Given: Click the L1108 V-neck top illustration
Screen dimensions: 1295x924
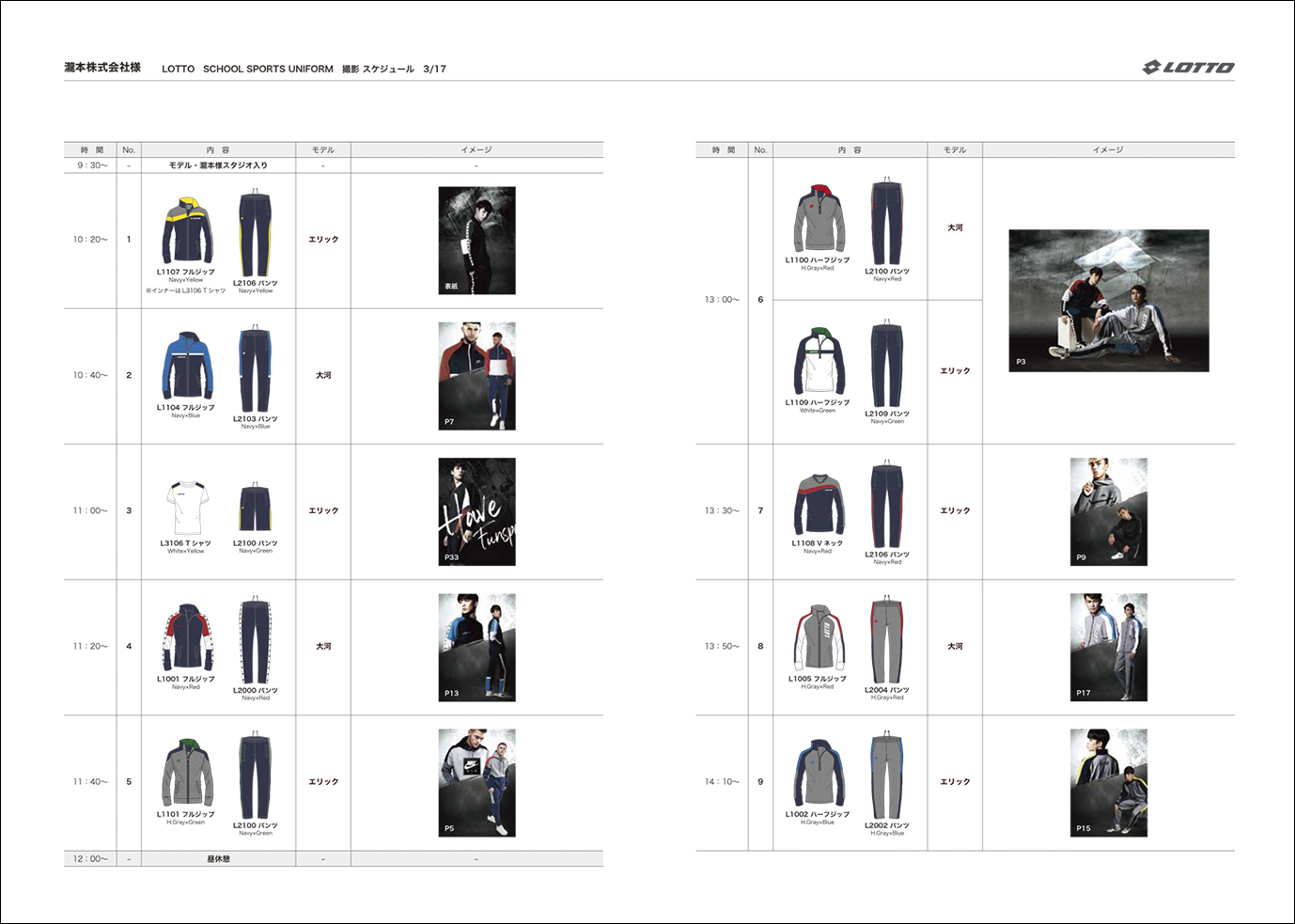Looking at the screenshot, I should 819,506.
